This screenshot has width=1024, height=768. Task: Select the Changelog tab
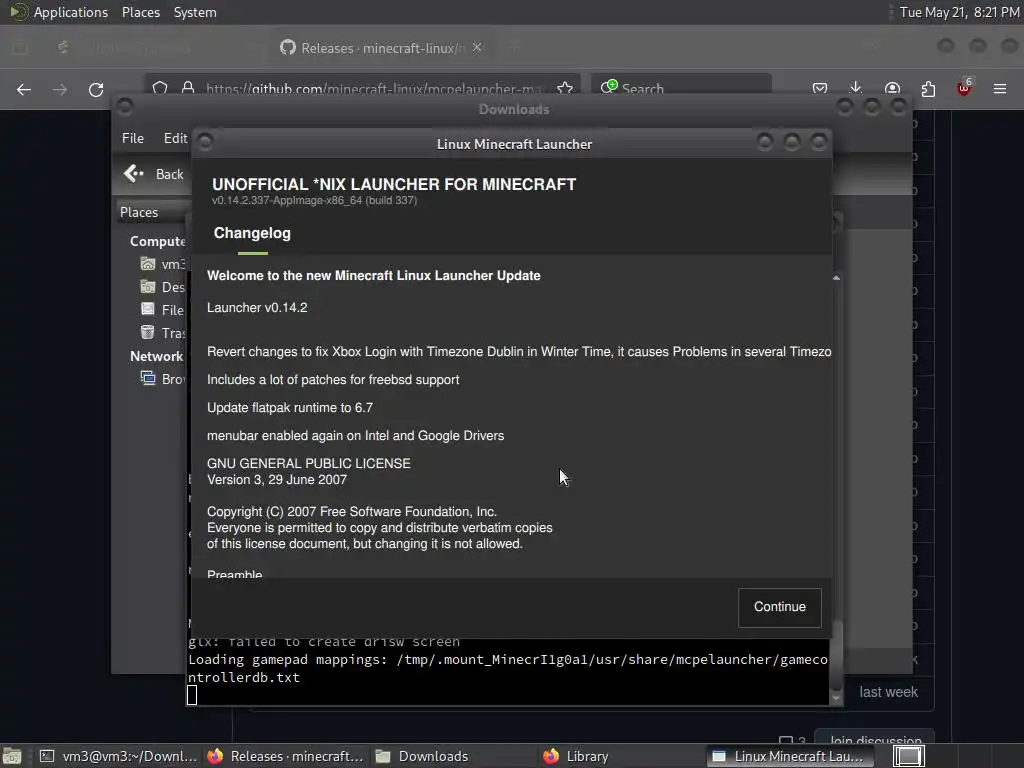pos(252,233)
